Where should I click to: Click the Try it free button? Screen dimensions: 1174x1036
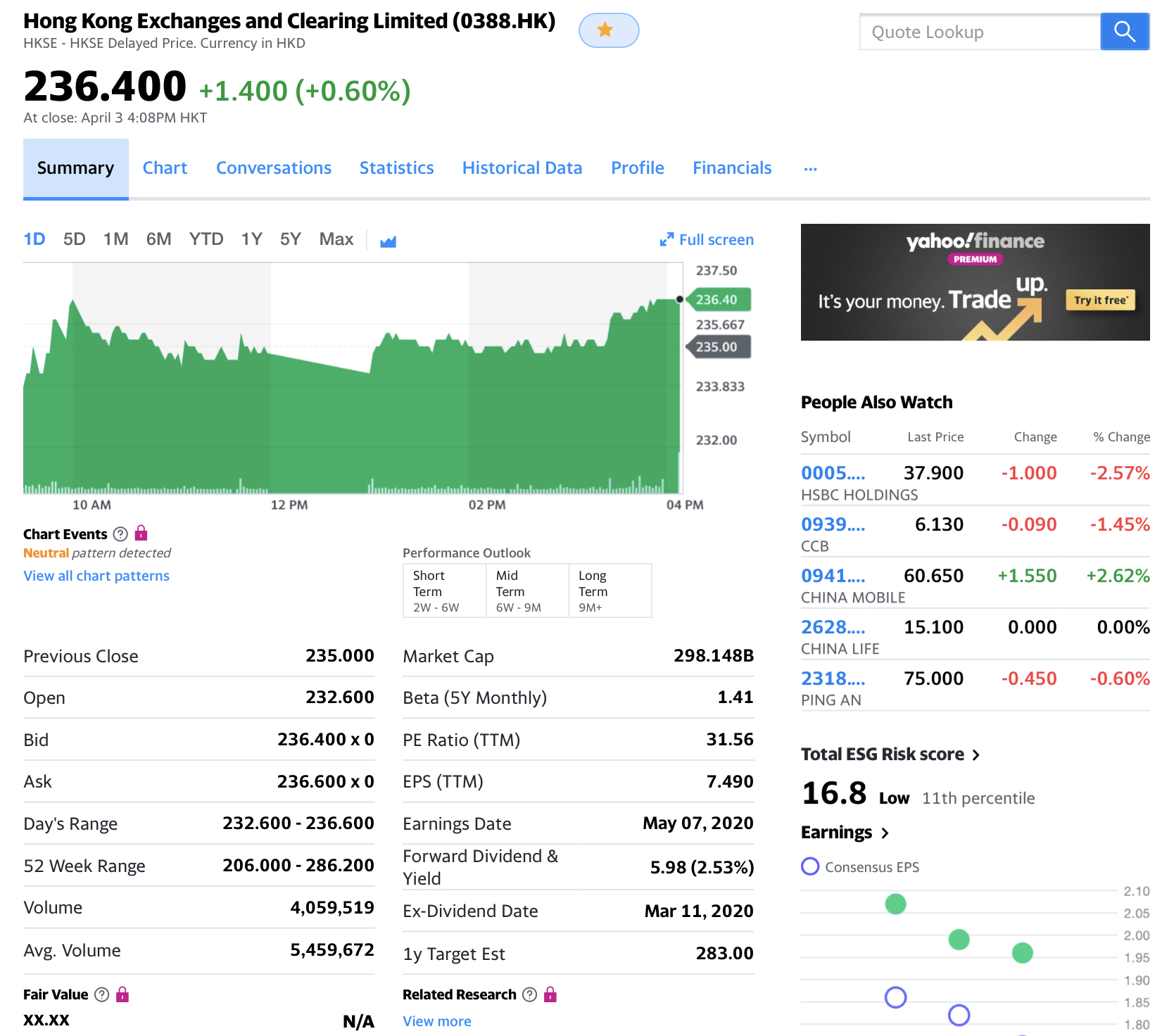[1101, 301]
